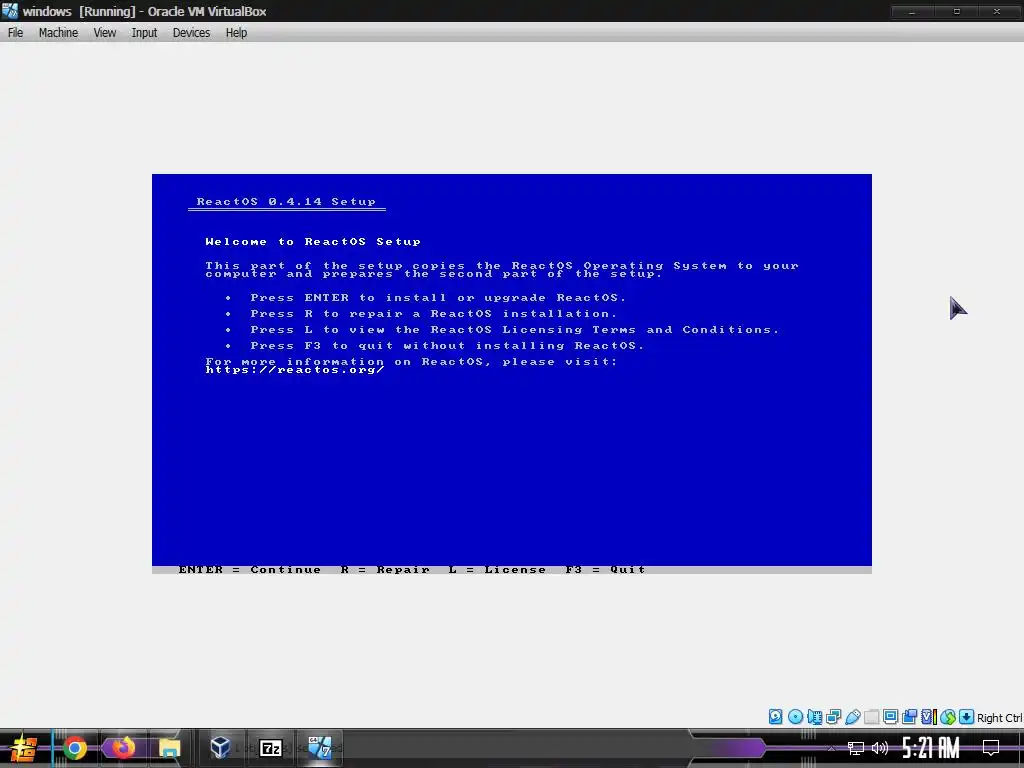Close the VirtualBox VM window
Screen dimensions: 1024x768
997,11
